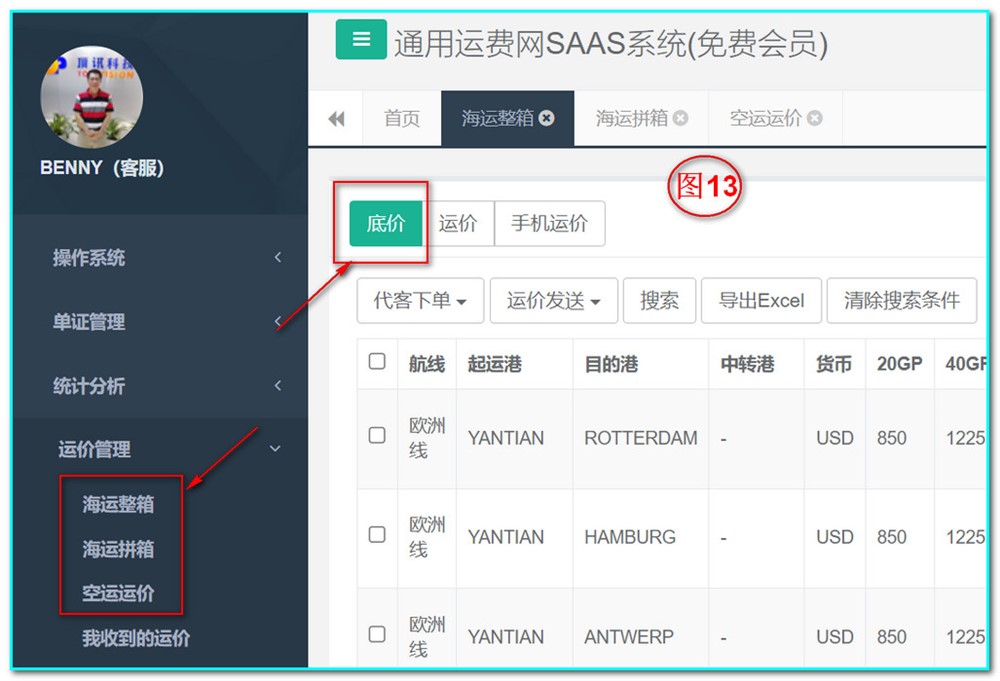Close the 海运整箱 tab with its X icon
The height and width of the screenshot is (681, 1000).
[546, 118]
